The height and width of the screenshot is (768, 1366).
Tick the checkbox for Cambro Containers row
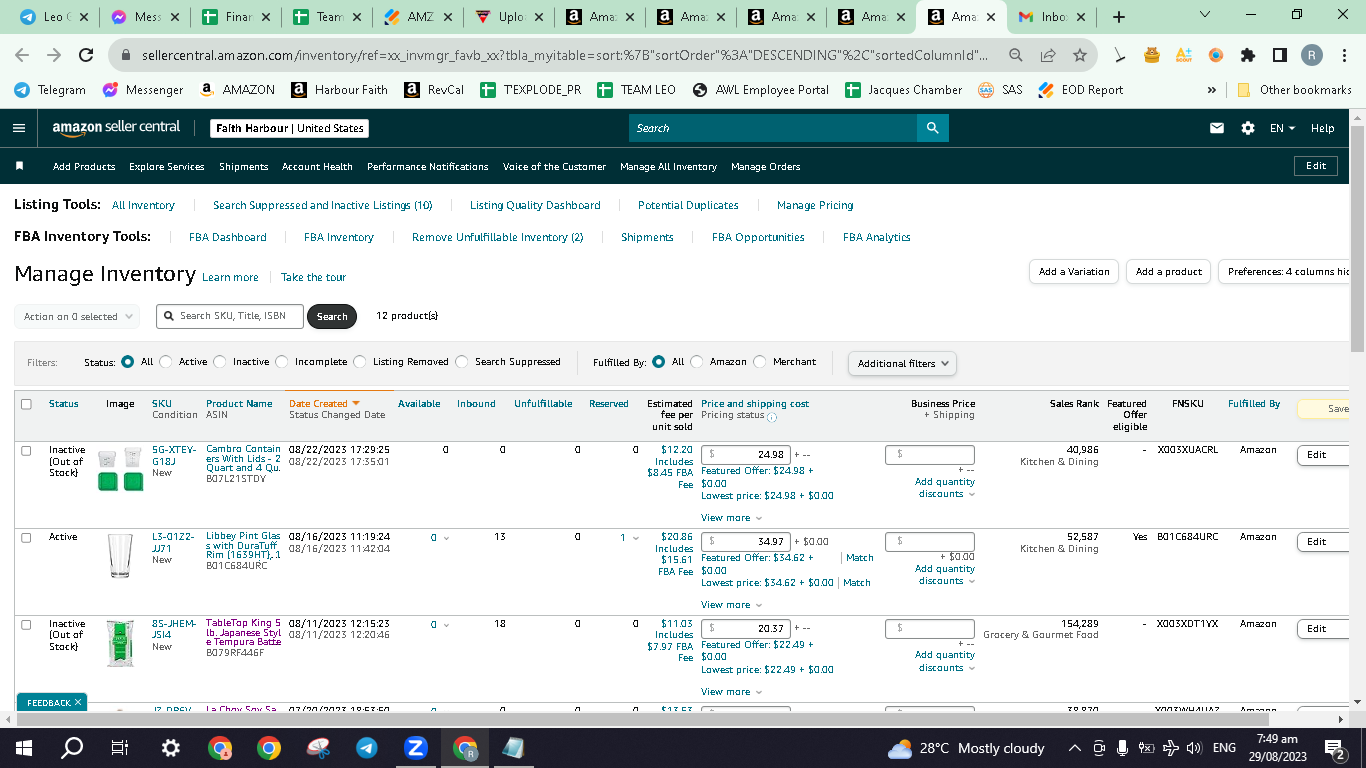pos(27,451)
